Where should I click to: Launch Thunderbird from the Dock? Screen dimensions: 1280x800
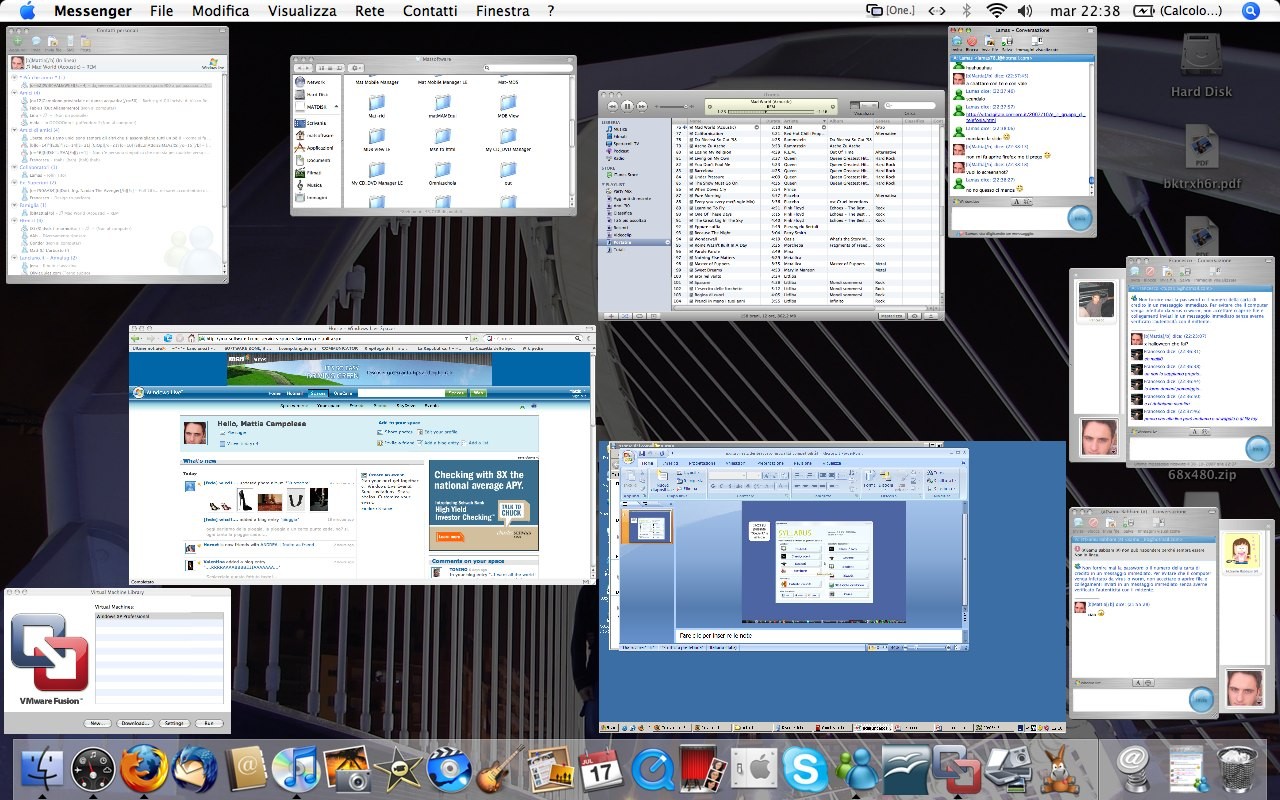196,768
